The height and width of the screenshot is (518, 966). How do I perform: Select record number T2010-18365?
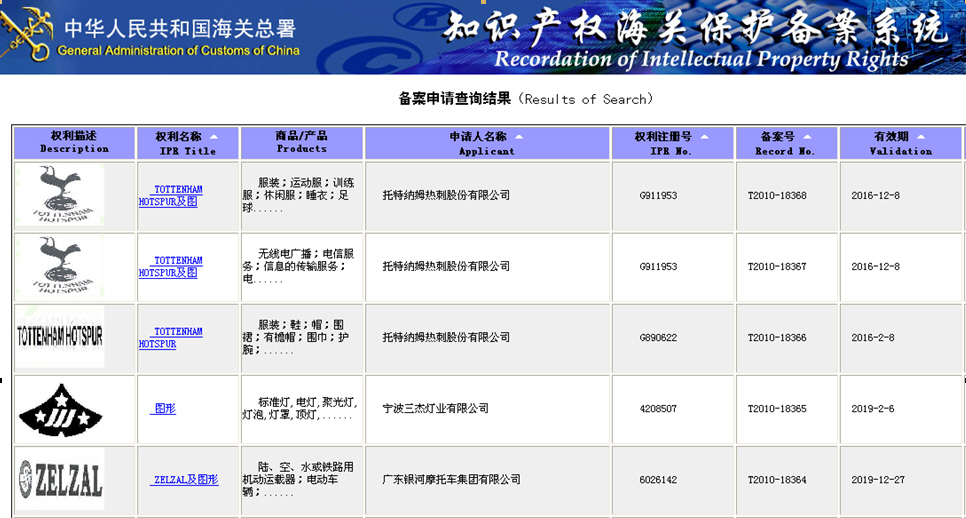[777, 408]
